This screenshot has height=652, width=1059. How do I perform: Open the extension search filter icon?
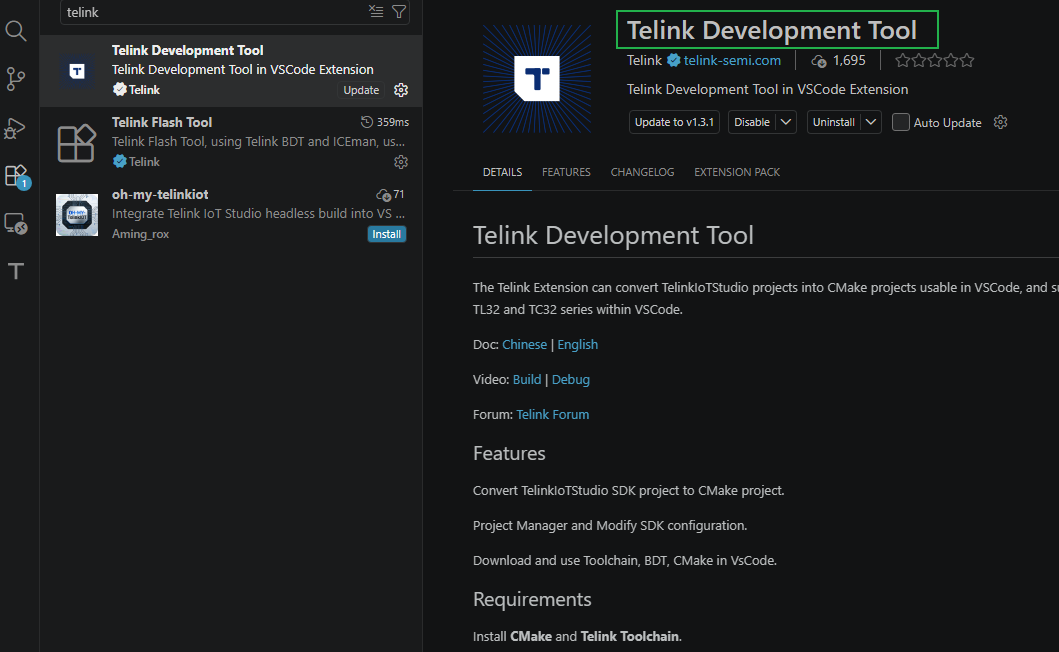399,11
